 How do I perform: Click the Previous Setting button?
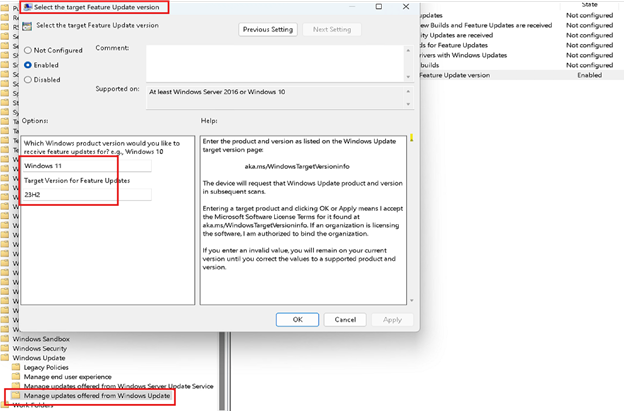(268, 29)
